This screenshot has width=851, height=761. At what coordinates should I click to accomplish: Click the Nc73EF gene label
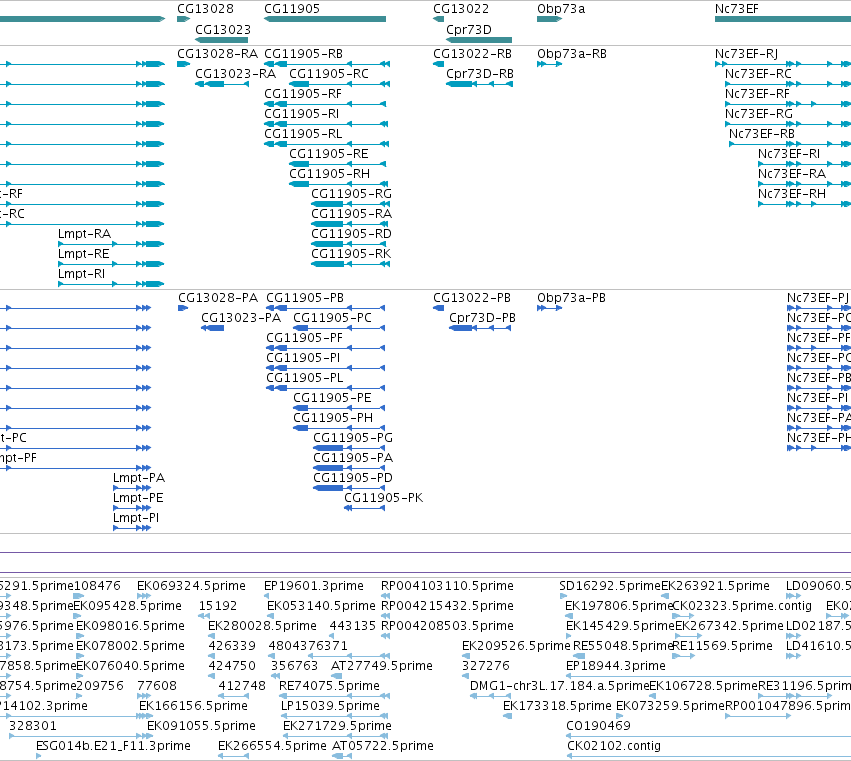736,9
